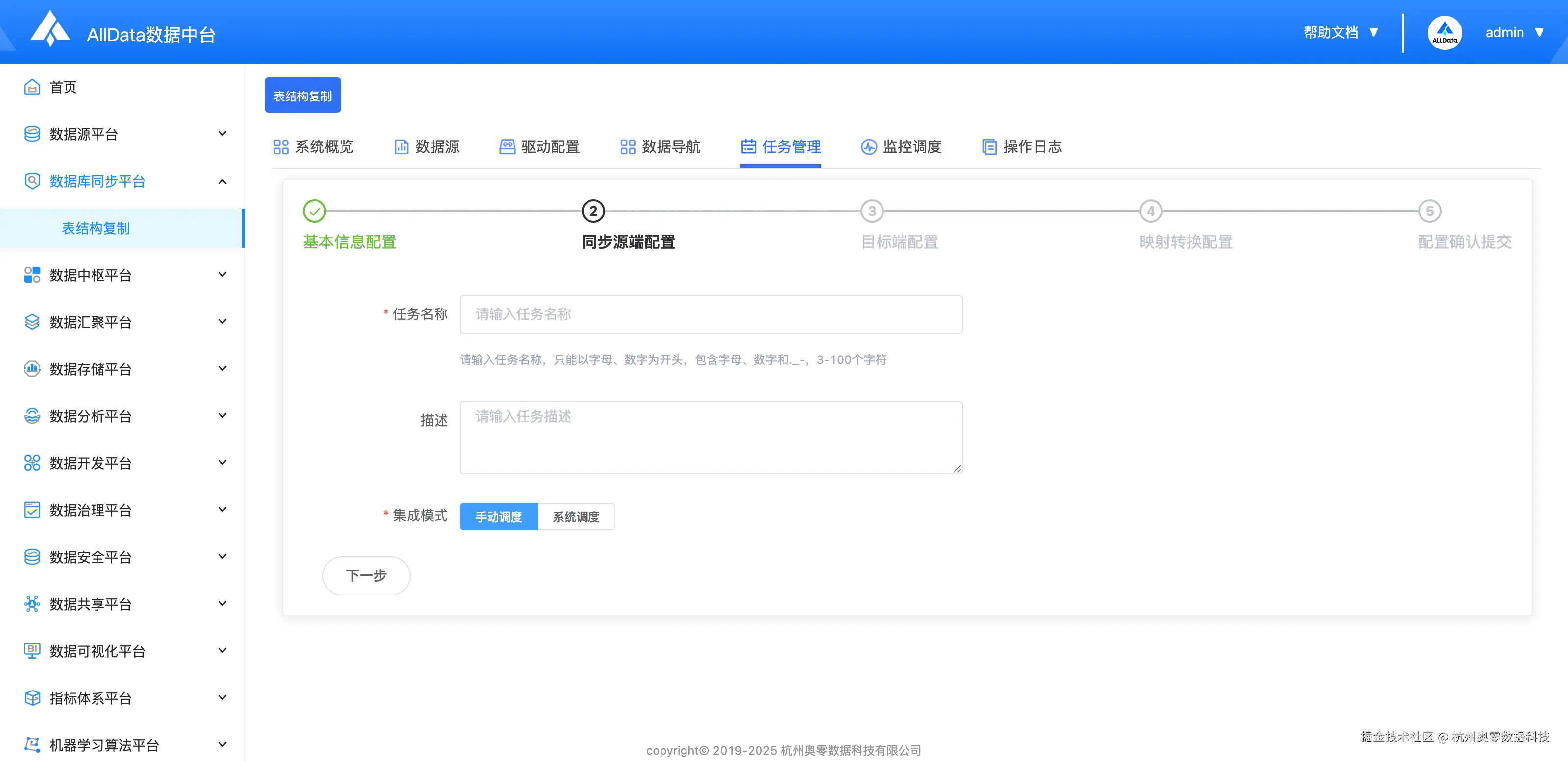Screen dimensions: 1568x762
Task: Click the 下一步 button
Action: tap(366, 575)
